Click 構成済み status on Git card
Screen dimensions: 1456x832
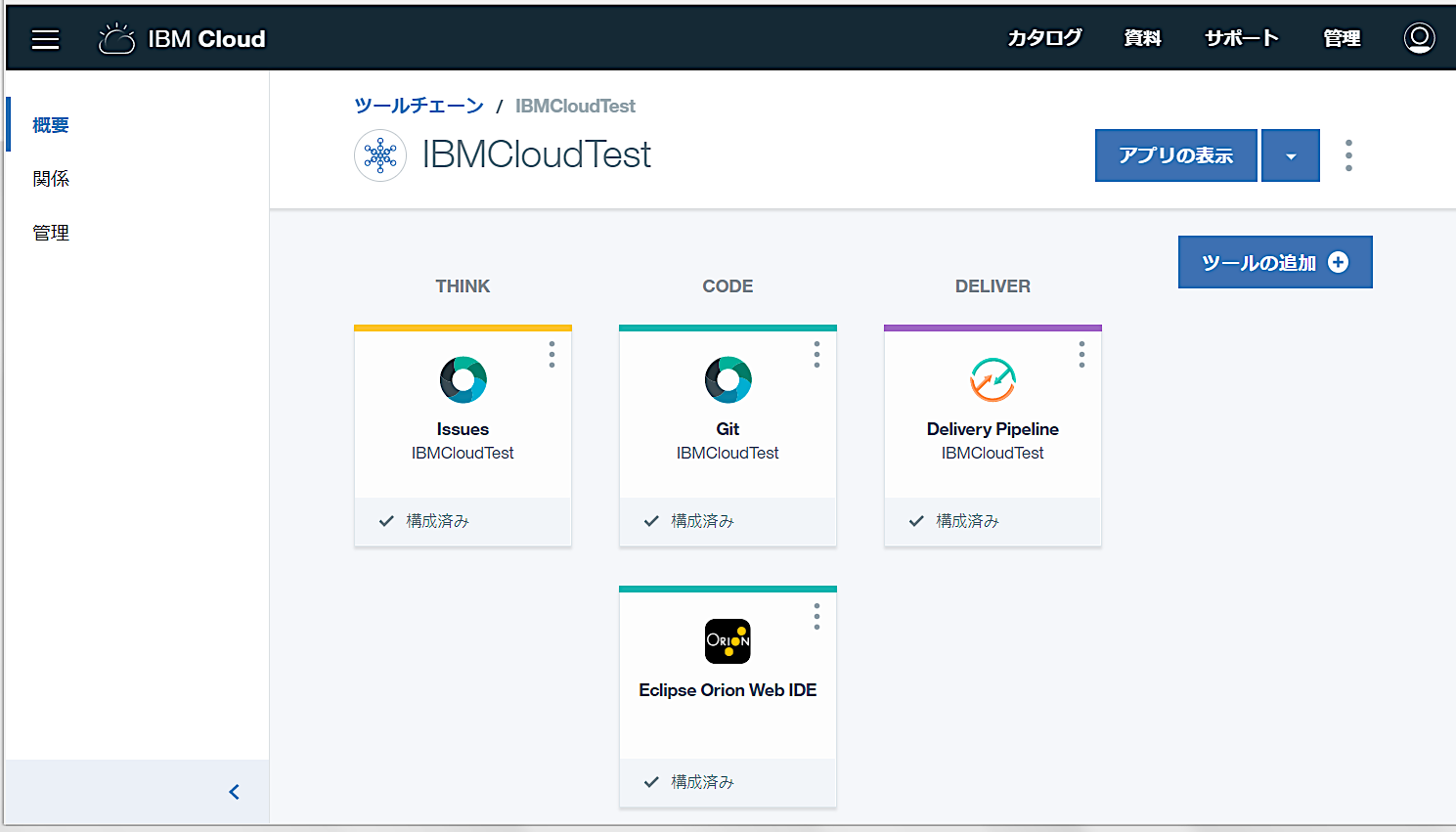click(702, 521)
